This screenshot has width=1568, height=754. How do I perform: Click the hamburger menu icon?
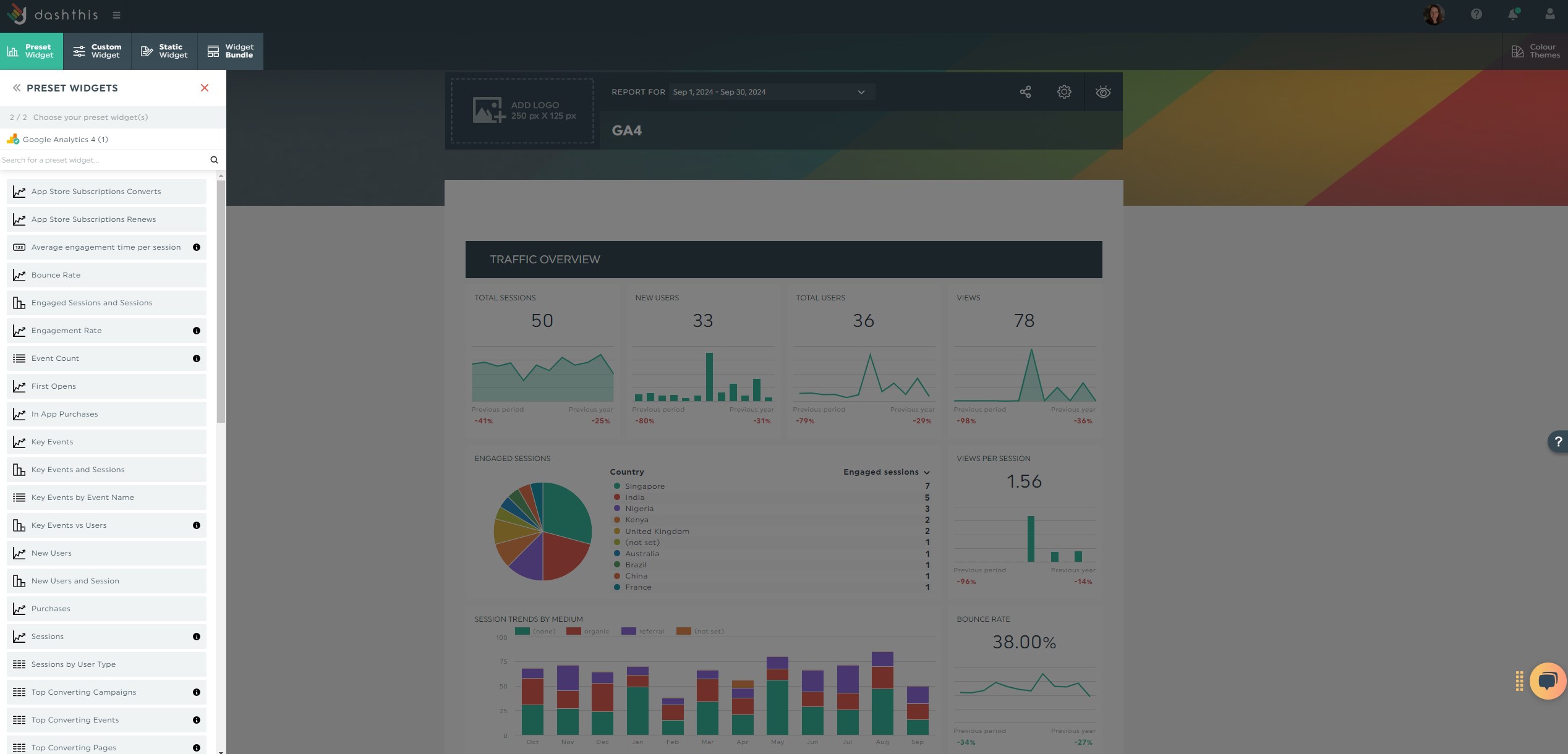(115, 15)
